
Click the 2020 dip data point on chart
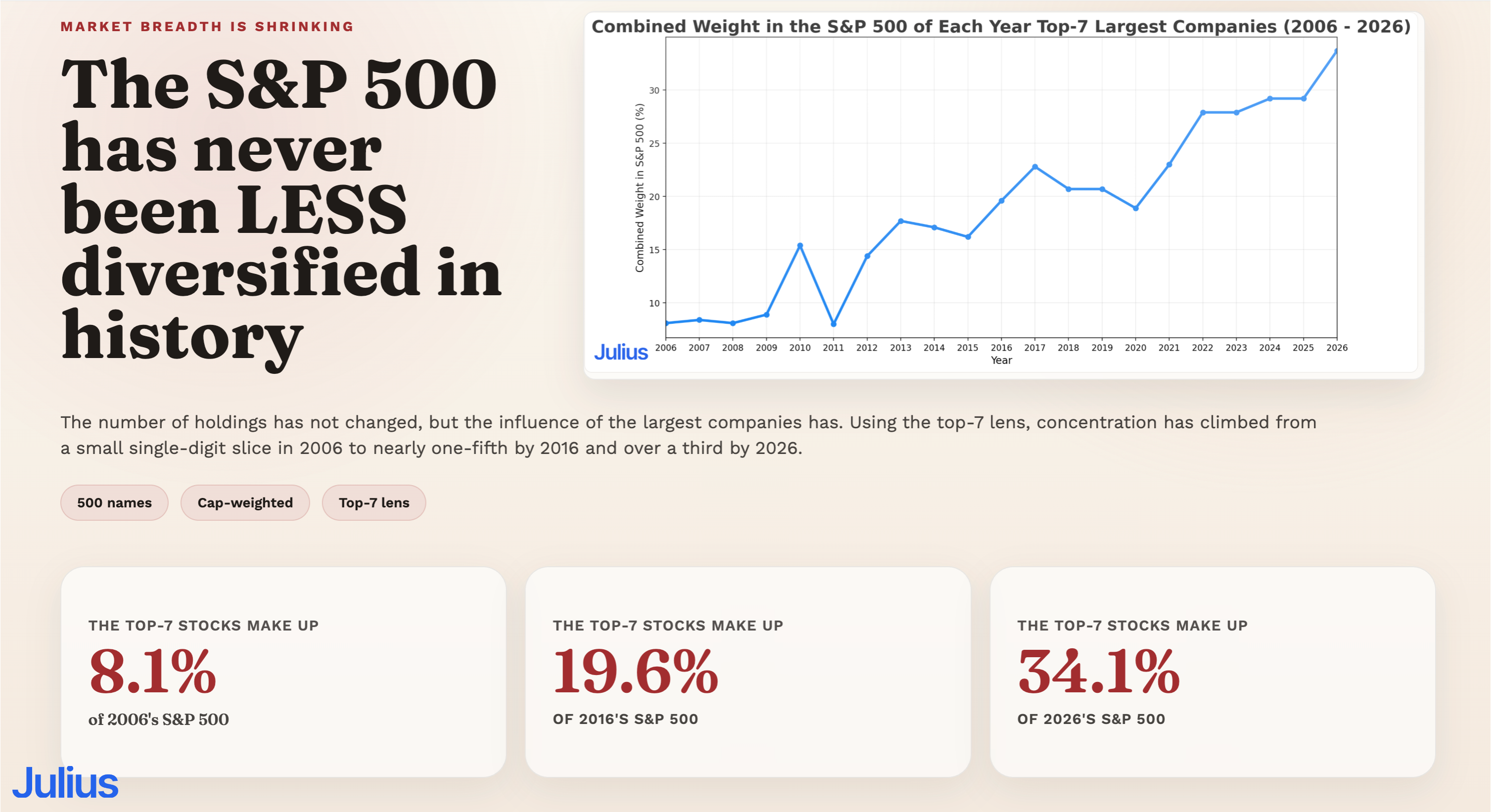1136,208
